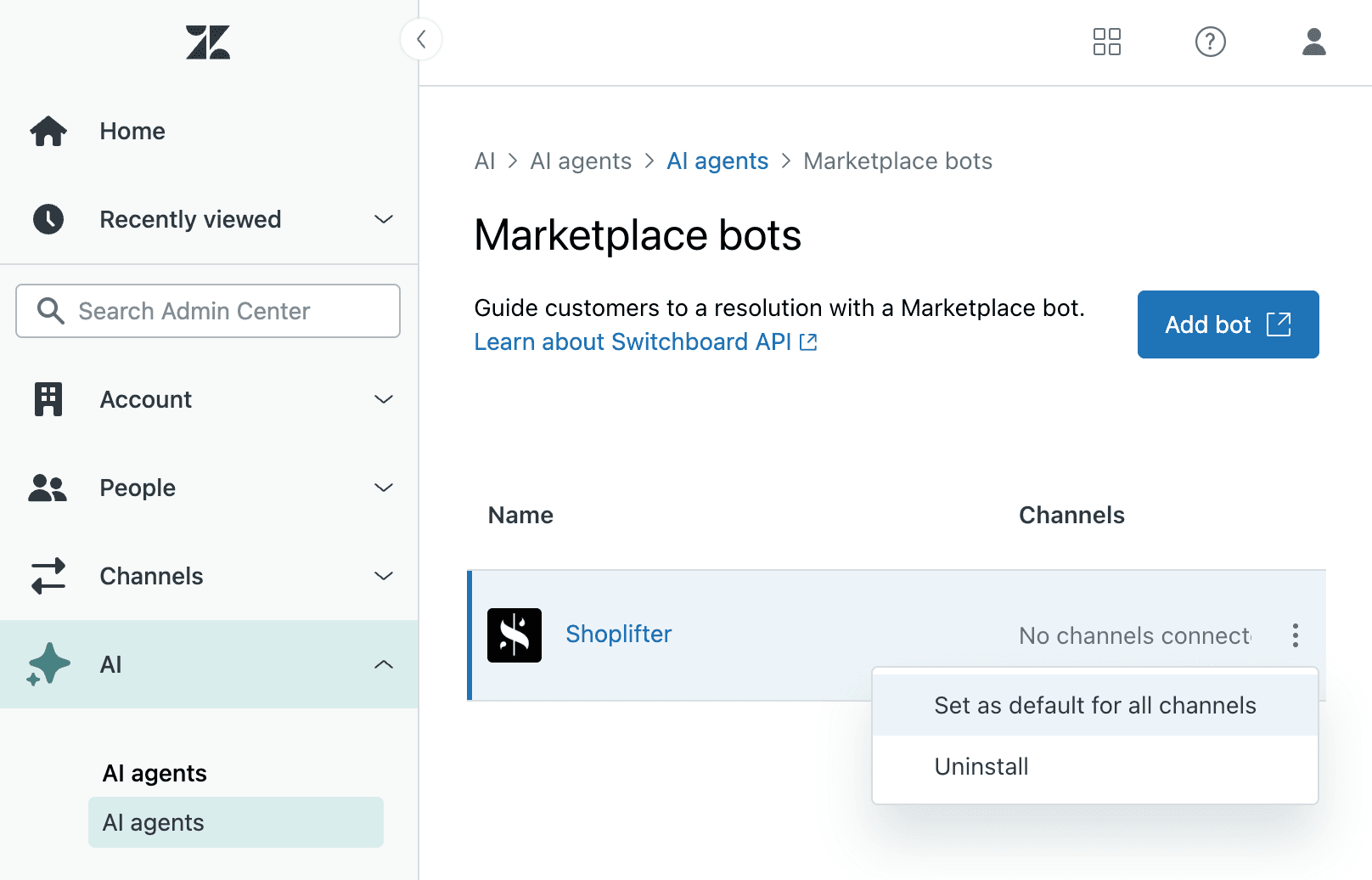Click the Account building icon
1372x880 pixels.
click(x=48, y=399)
